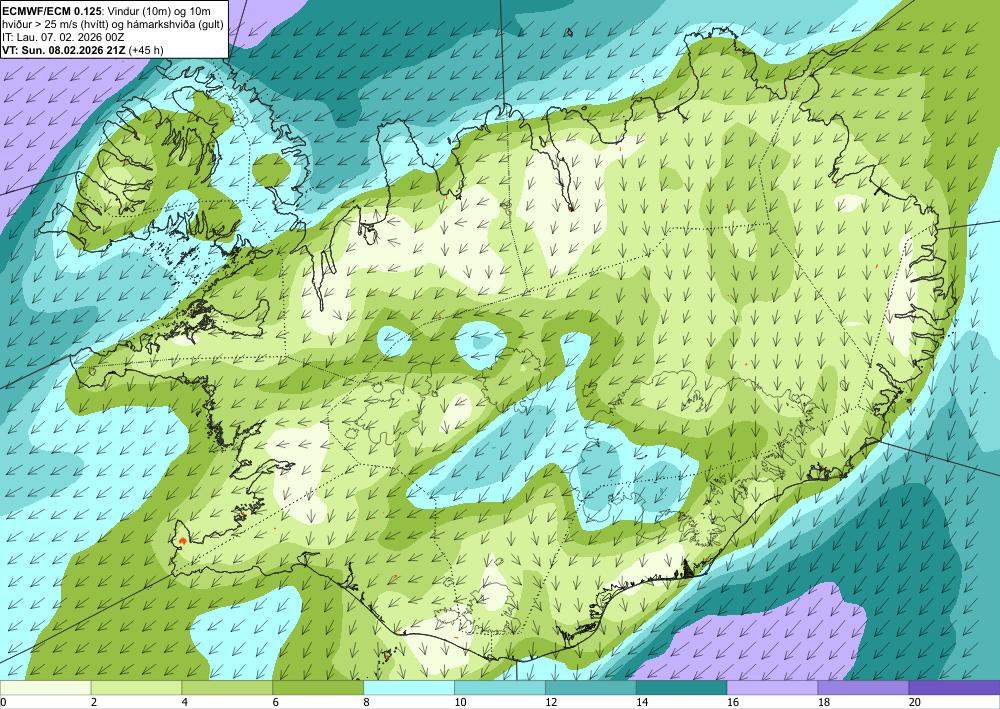Click the orange gust marker on Reykjanes peninsula
This screenshot has height=709, width=1000.
[x=182, y=541]
